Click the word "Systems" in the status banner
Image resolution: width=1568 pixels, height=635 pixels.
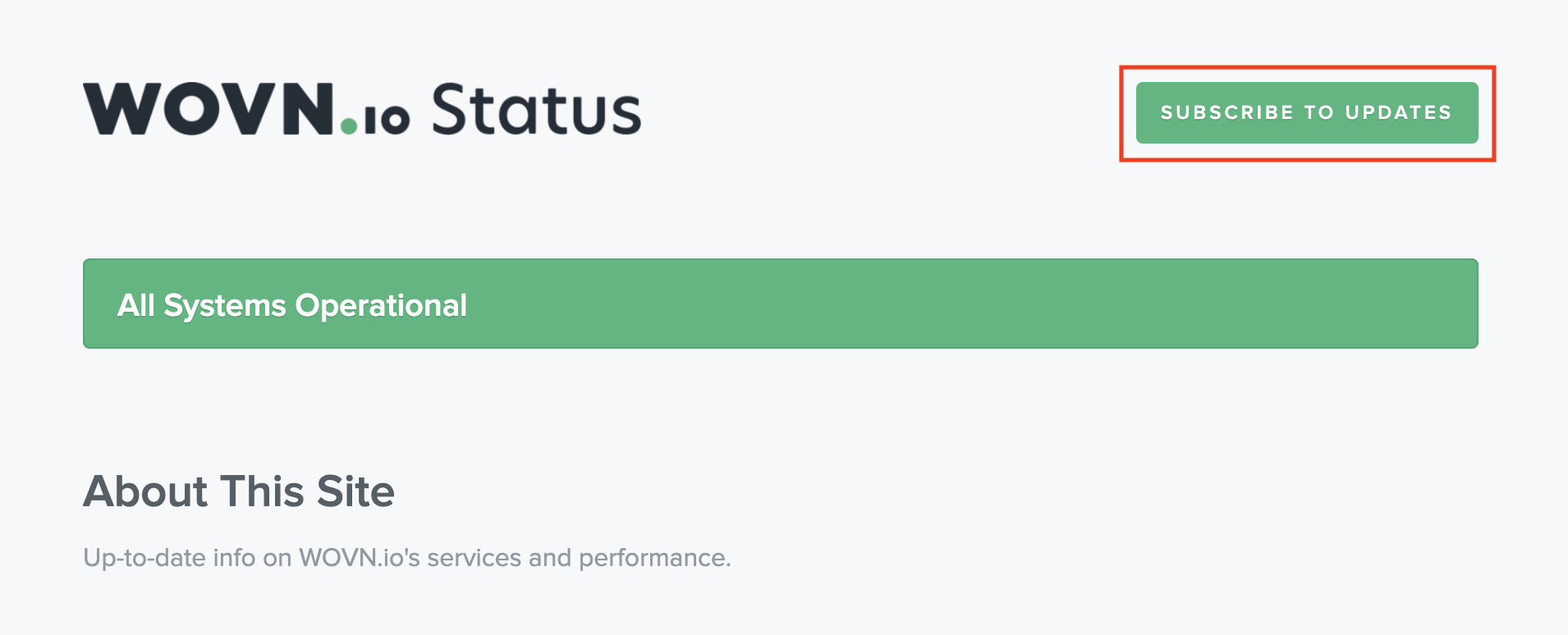click(x=225, y=305)
